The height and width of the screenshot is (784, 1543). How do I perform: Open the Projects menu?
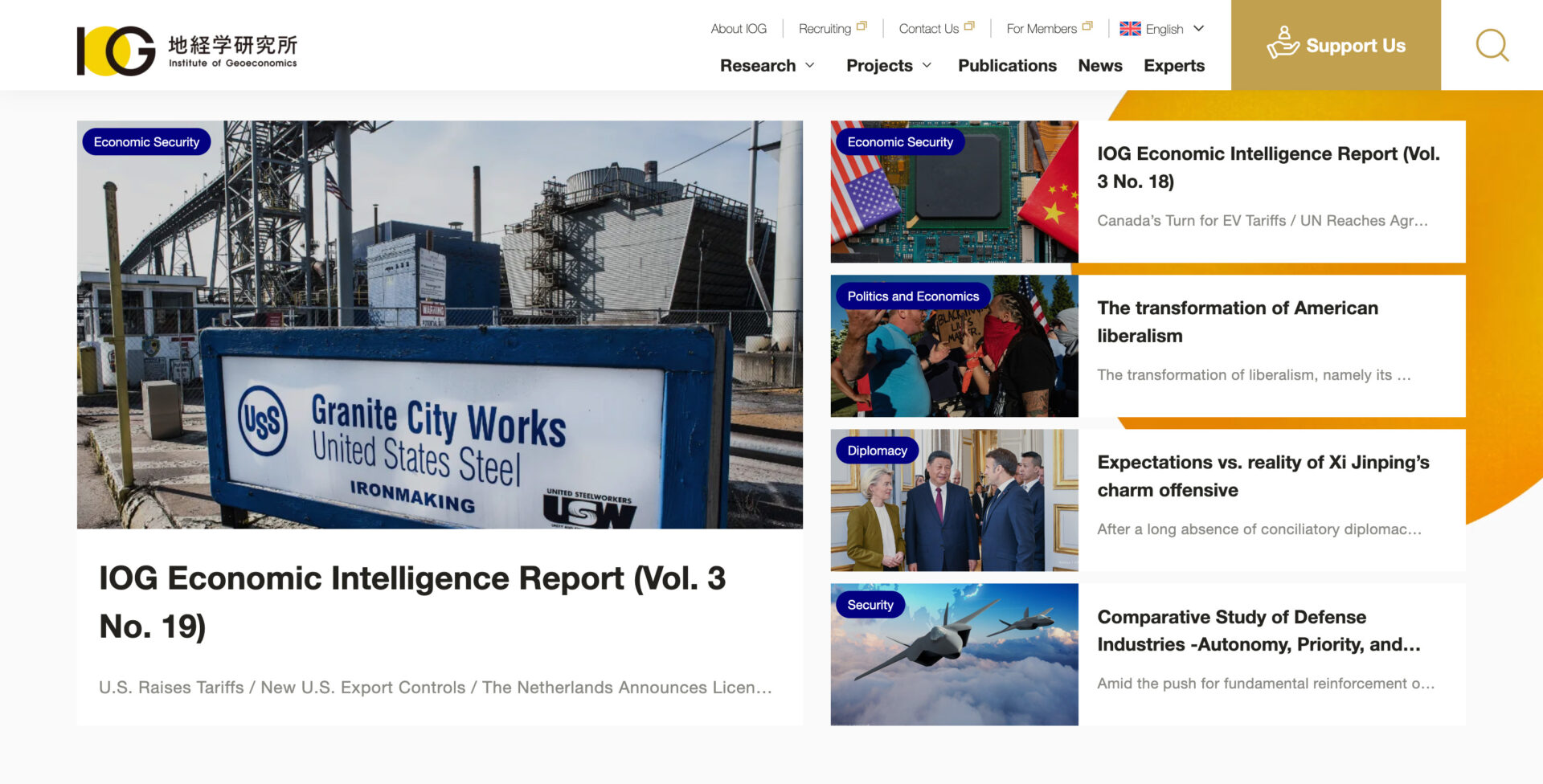[x=879, y=65]
